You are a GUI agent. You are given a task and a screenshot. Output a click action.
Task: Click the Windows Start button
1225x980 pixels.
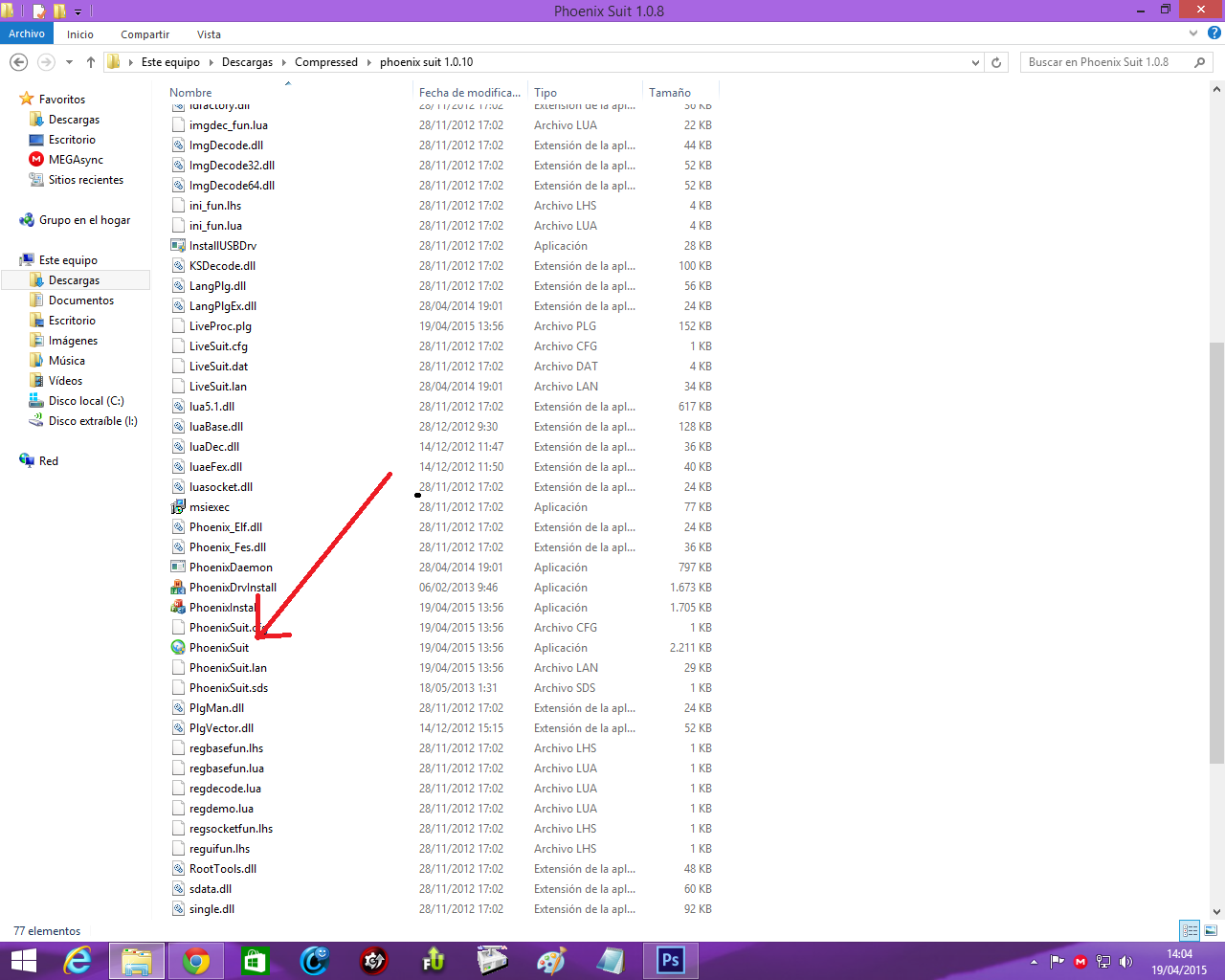tap(23, 960)
